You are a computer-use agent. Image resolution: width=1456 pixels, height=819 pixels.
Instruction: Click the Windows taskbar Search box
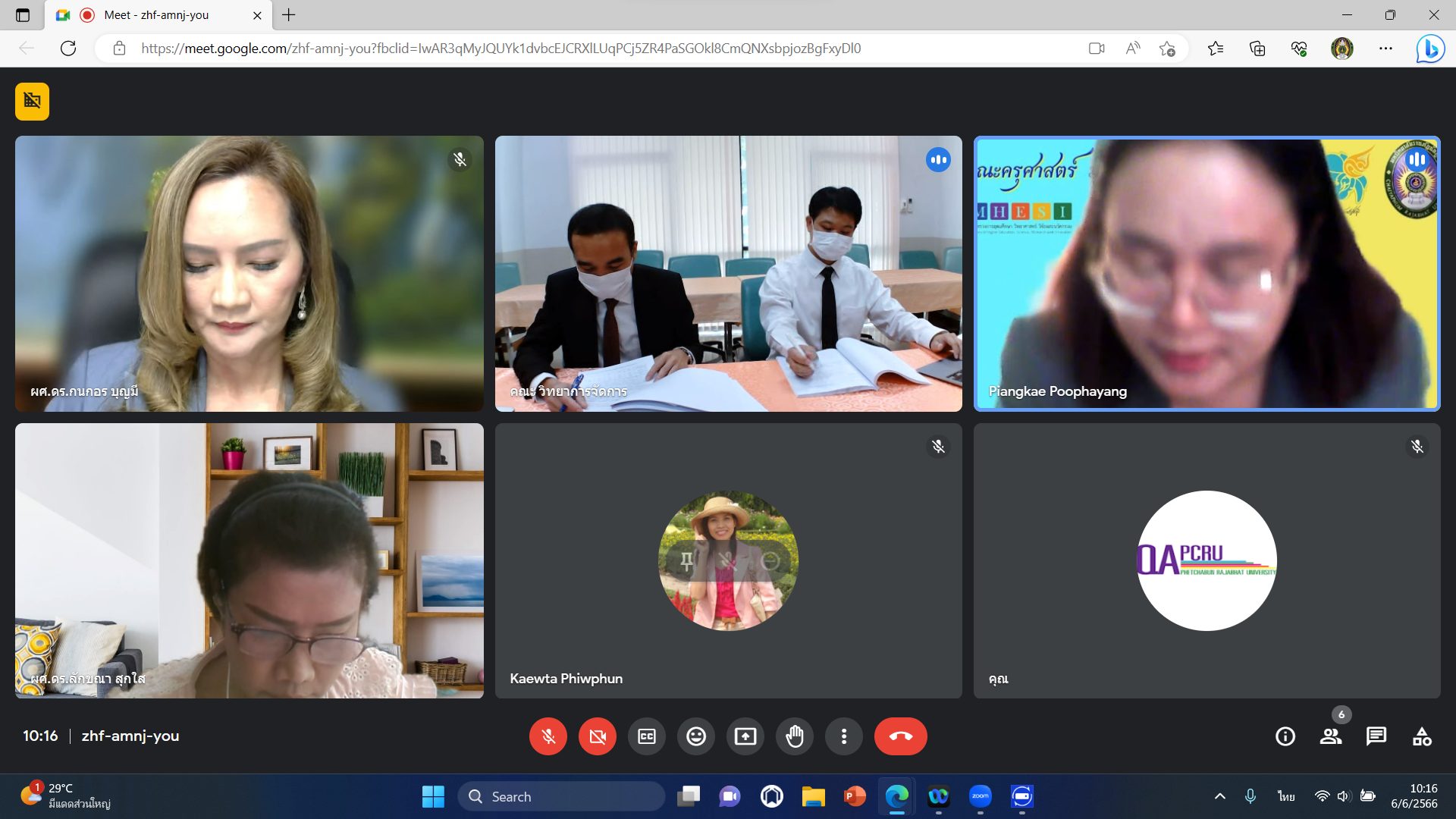point(561,796)
